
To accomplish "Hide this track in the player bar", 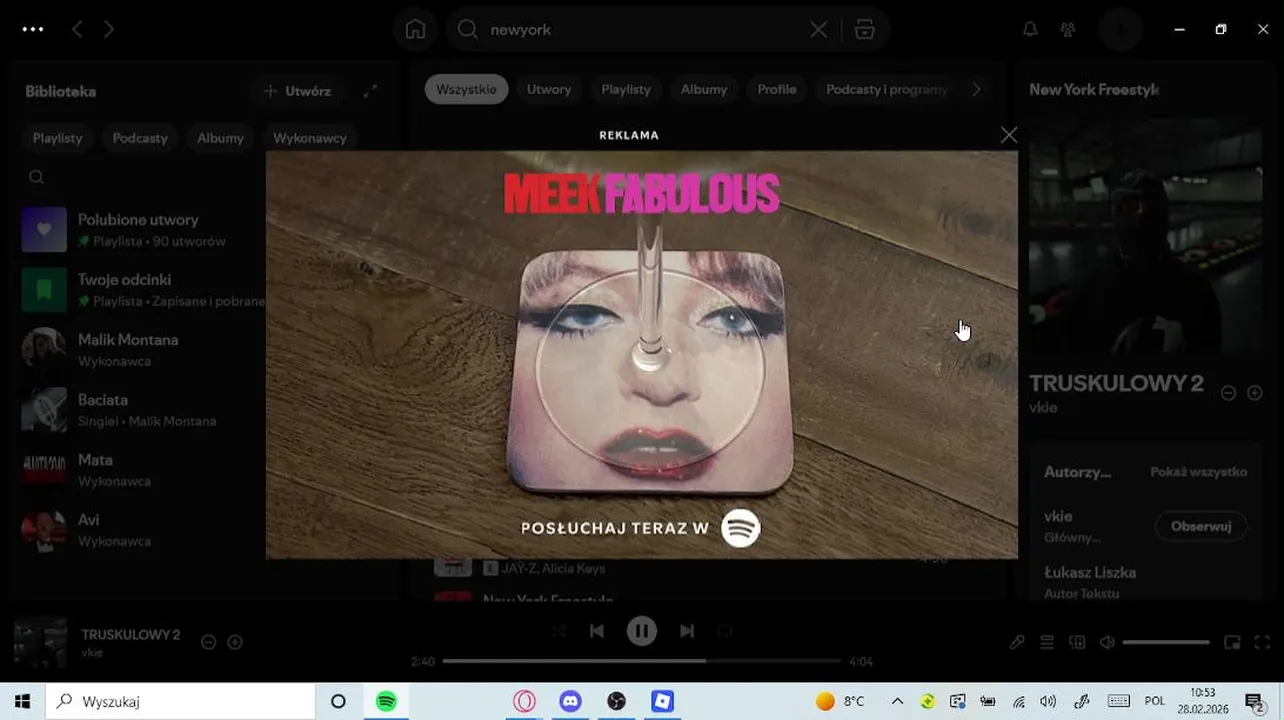I will pos(208,642).
